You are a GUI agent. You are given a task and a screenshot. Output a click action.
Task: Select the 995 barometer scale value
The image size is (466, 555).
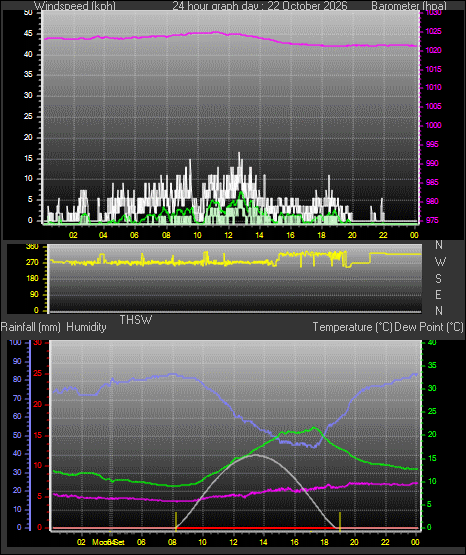pyautogui.click(x=432, y=144)
